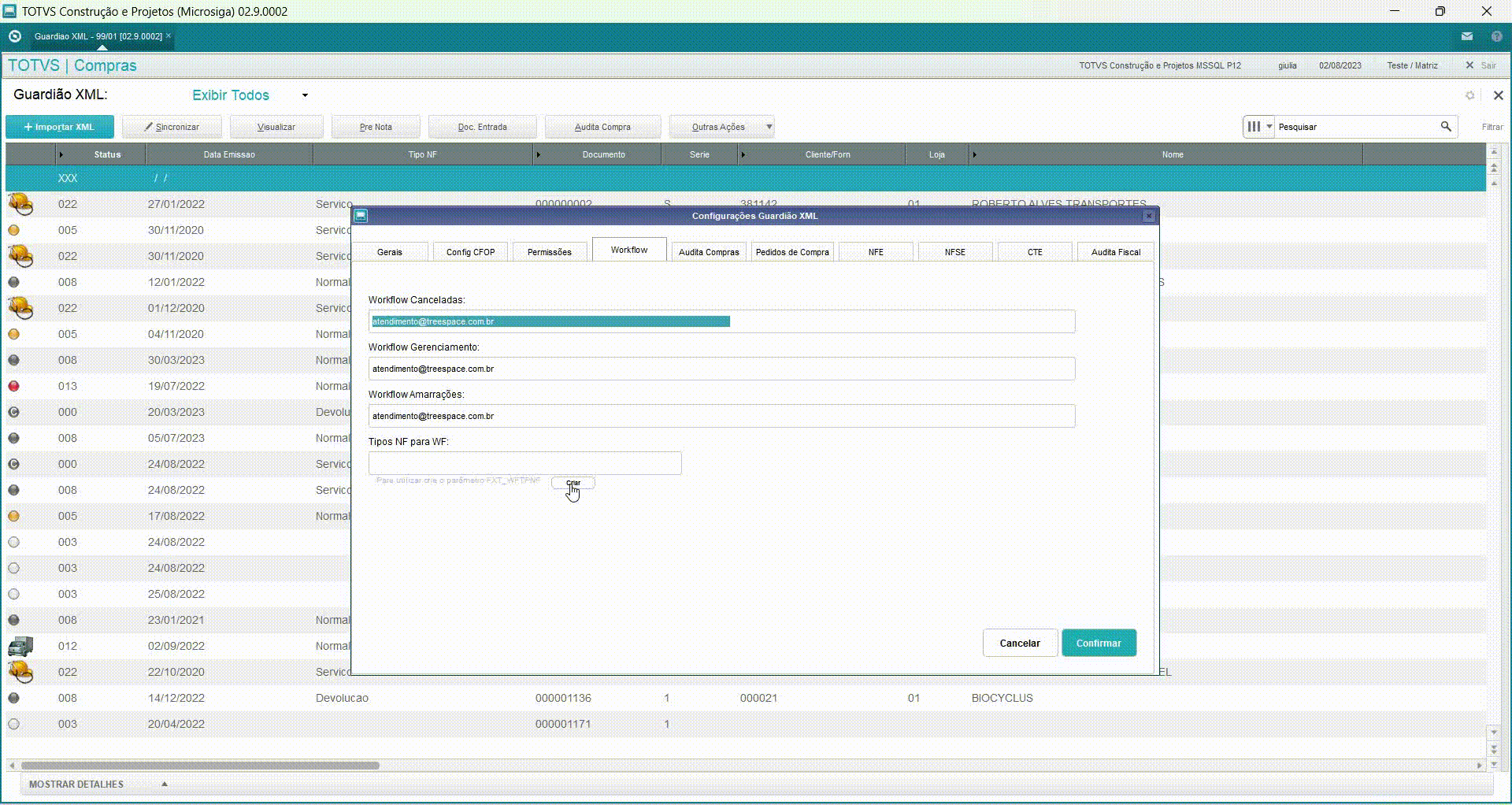Click the Importar XML button
The width and height of the screenshot is (1512, 805).
coord(59,127)
